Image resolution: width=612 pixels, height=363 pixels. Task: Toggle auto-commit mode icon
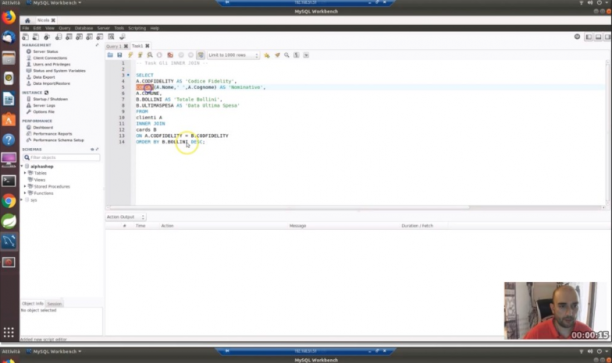pos(201,55)
